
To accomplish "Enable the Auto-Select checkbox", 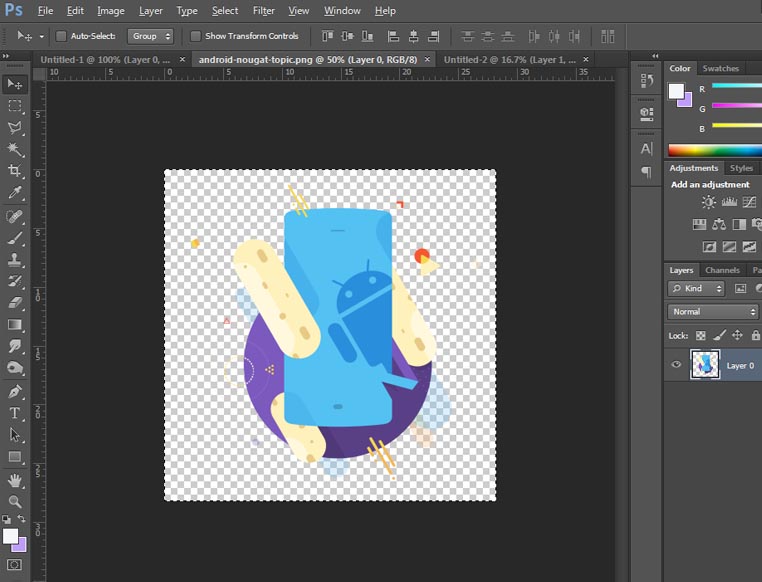I will tap(61, 36).
